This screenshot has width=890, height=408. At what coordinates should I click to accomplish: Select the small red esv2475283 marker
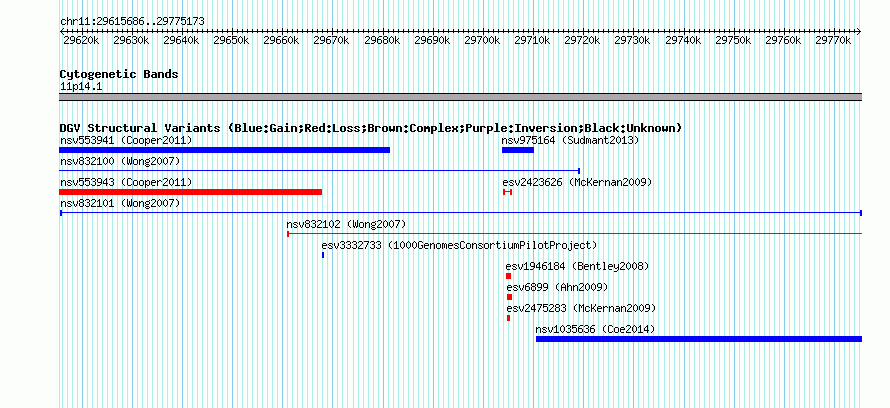[x=508, y=318]
